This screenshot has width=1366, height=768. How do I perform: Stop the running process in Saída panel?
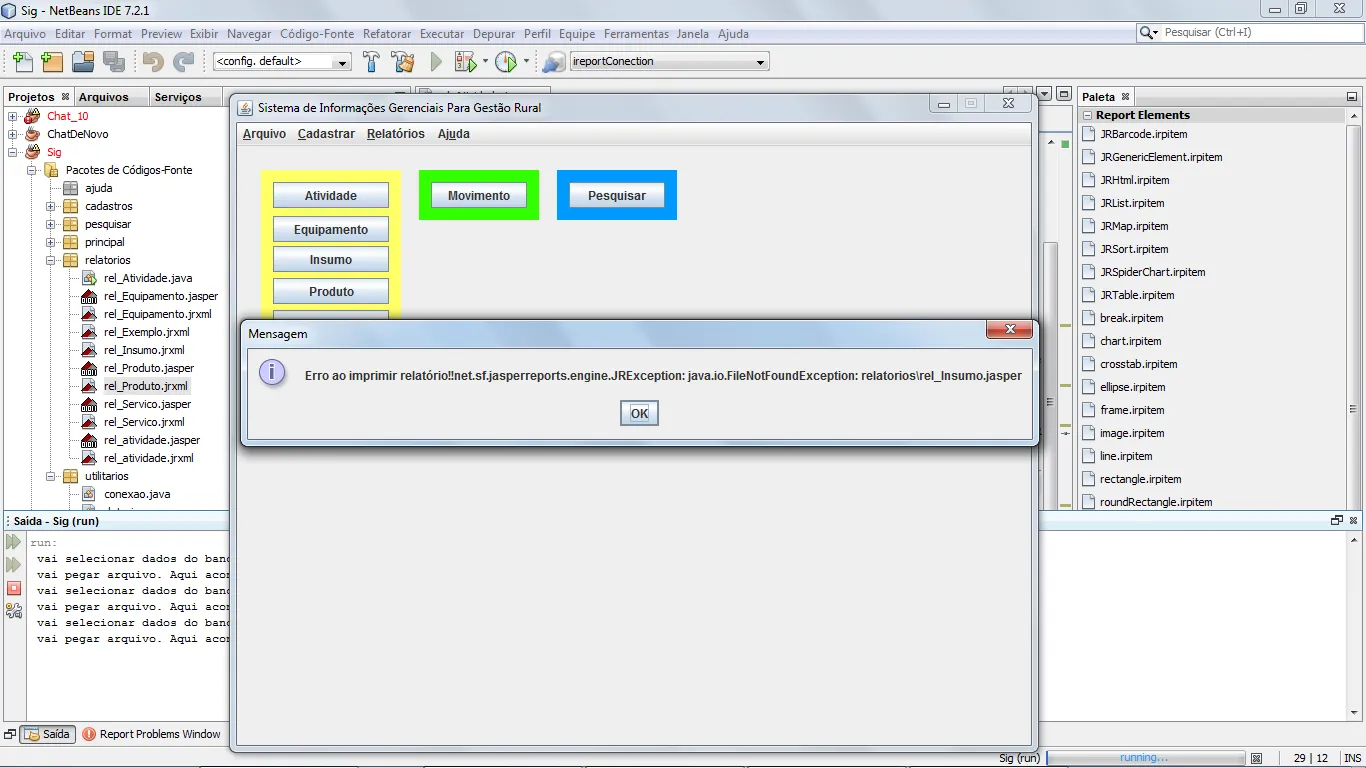[14, 588]
